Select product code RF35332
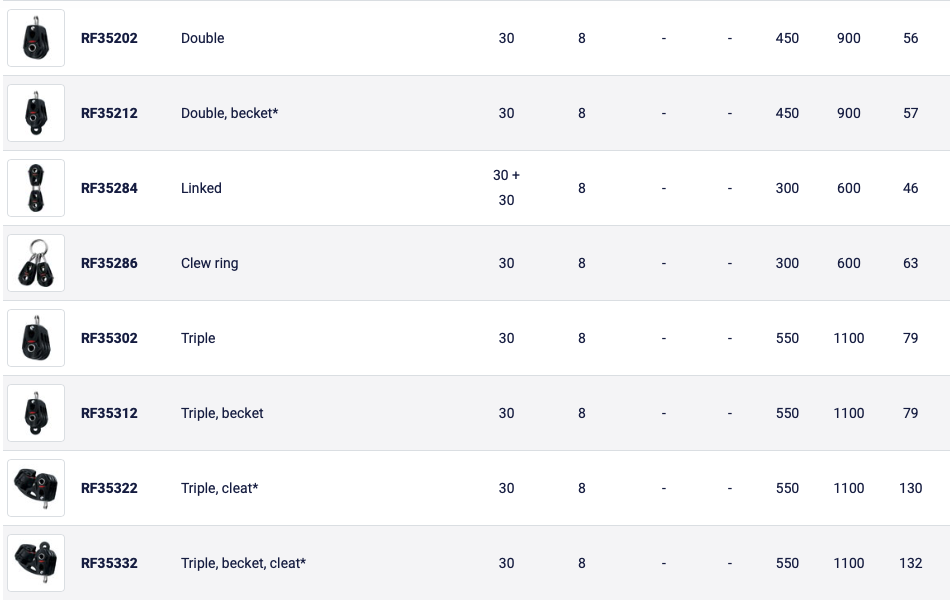This screenshot has width=950, height=606. click(x=109, y=564)
